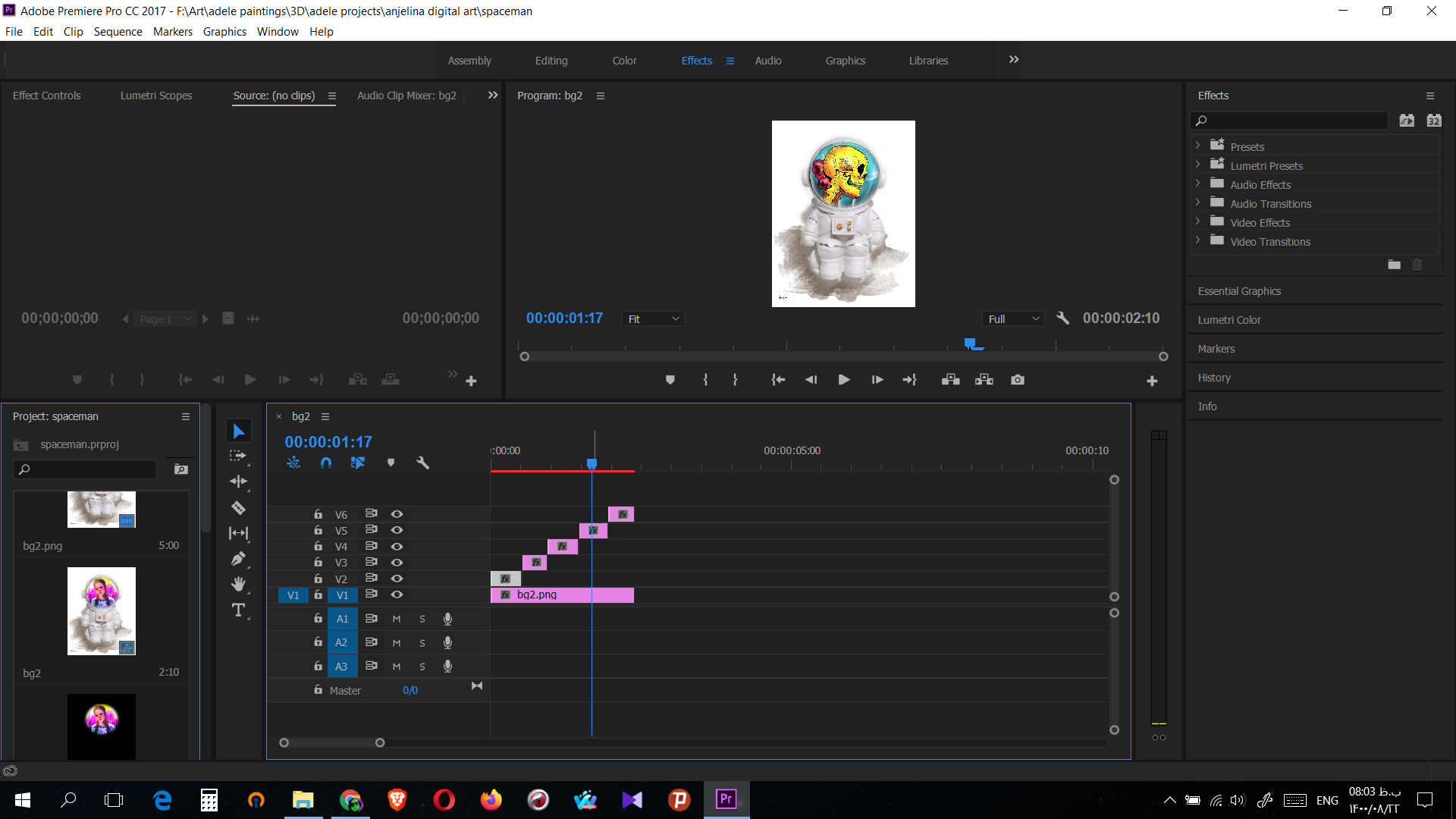Add marker in Program monitor

(670, 380)
